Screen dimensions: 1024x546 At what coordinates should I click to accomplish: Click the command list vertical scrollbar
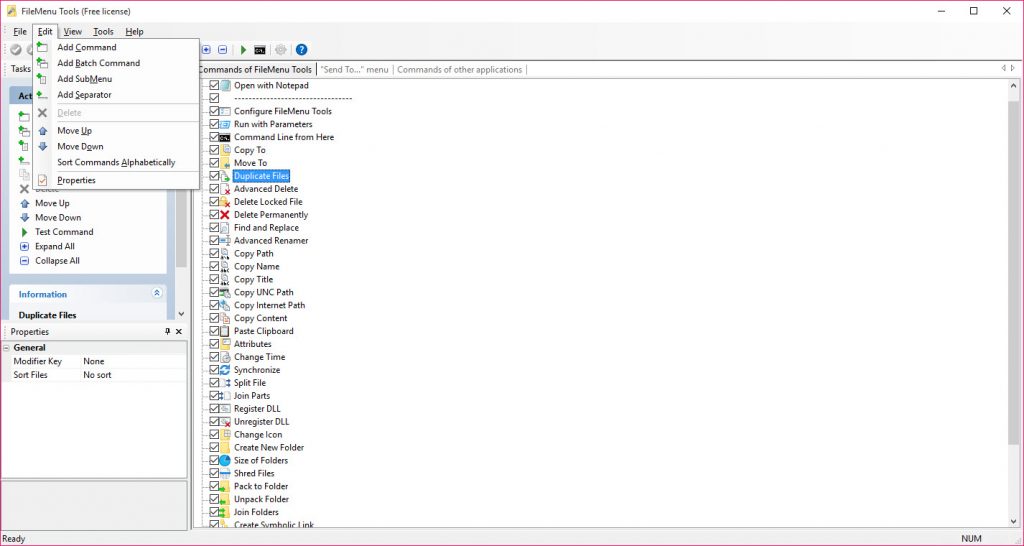pyautogui.click(x=1014, y=274)
